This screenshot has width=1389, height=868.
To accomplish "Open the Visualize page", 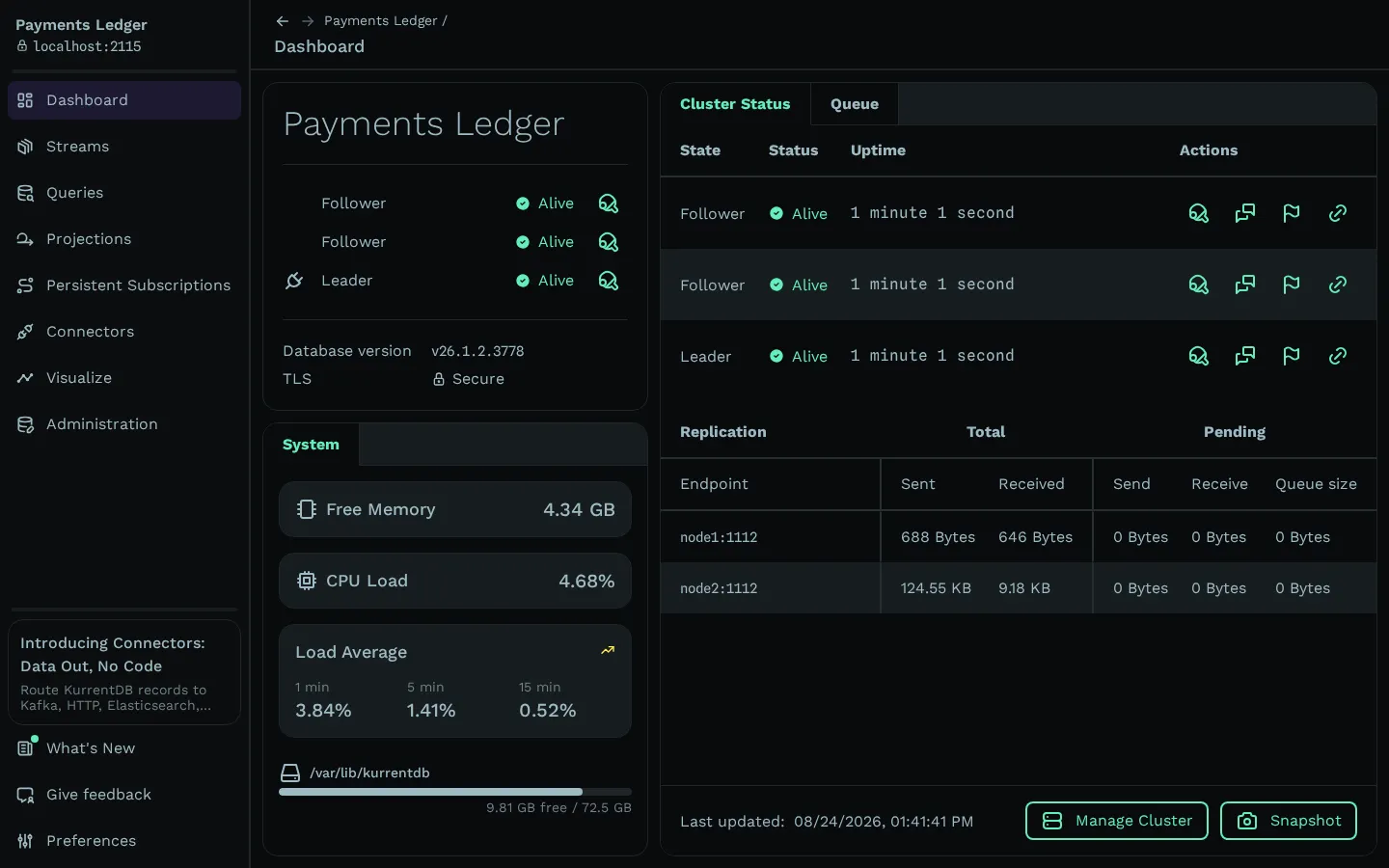I will pyautogui.click(x=124, y=378).
